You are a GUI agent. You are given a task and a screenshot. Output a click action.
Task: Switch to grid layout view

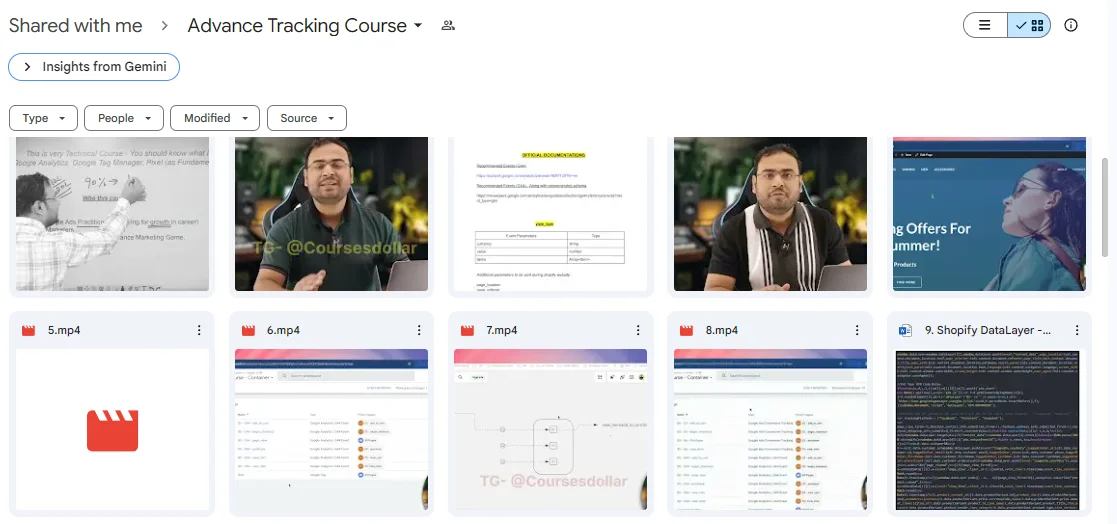click(1029, 26)
